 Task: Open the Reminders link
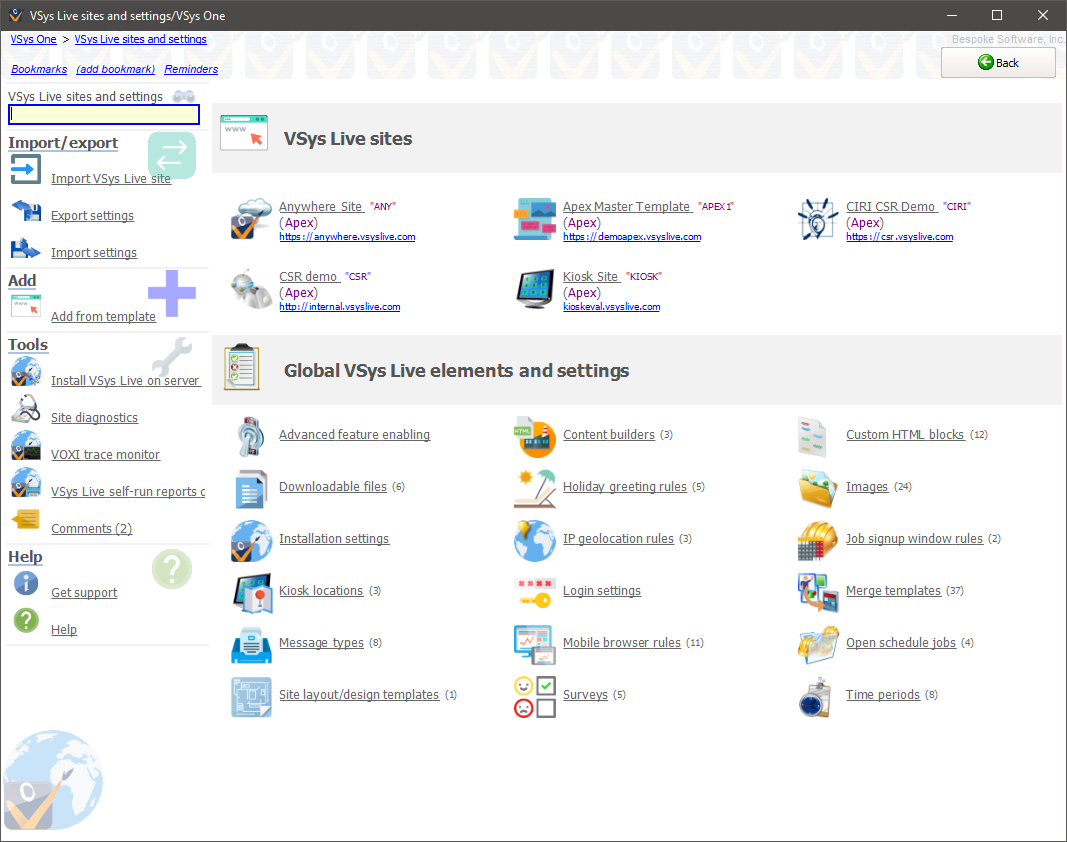click(x=191, y=69)
